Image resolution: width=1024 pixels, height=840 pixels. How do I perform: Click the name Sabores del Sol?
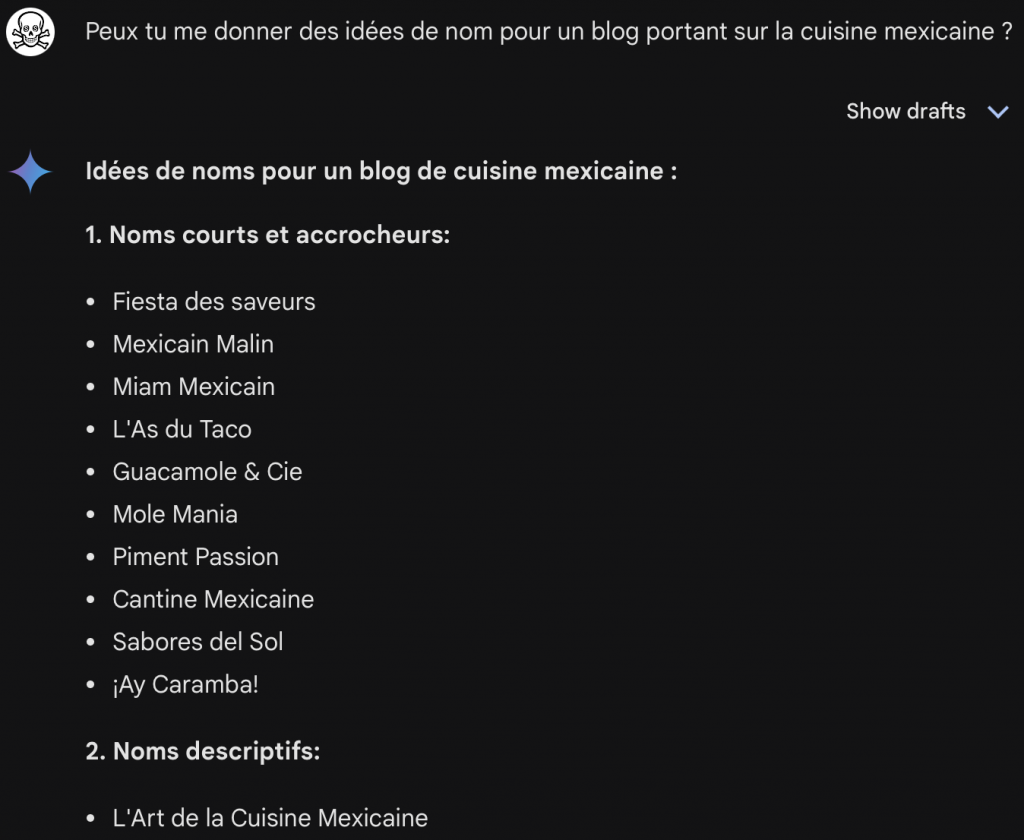[x=197, y=642]
